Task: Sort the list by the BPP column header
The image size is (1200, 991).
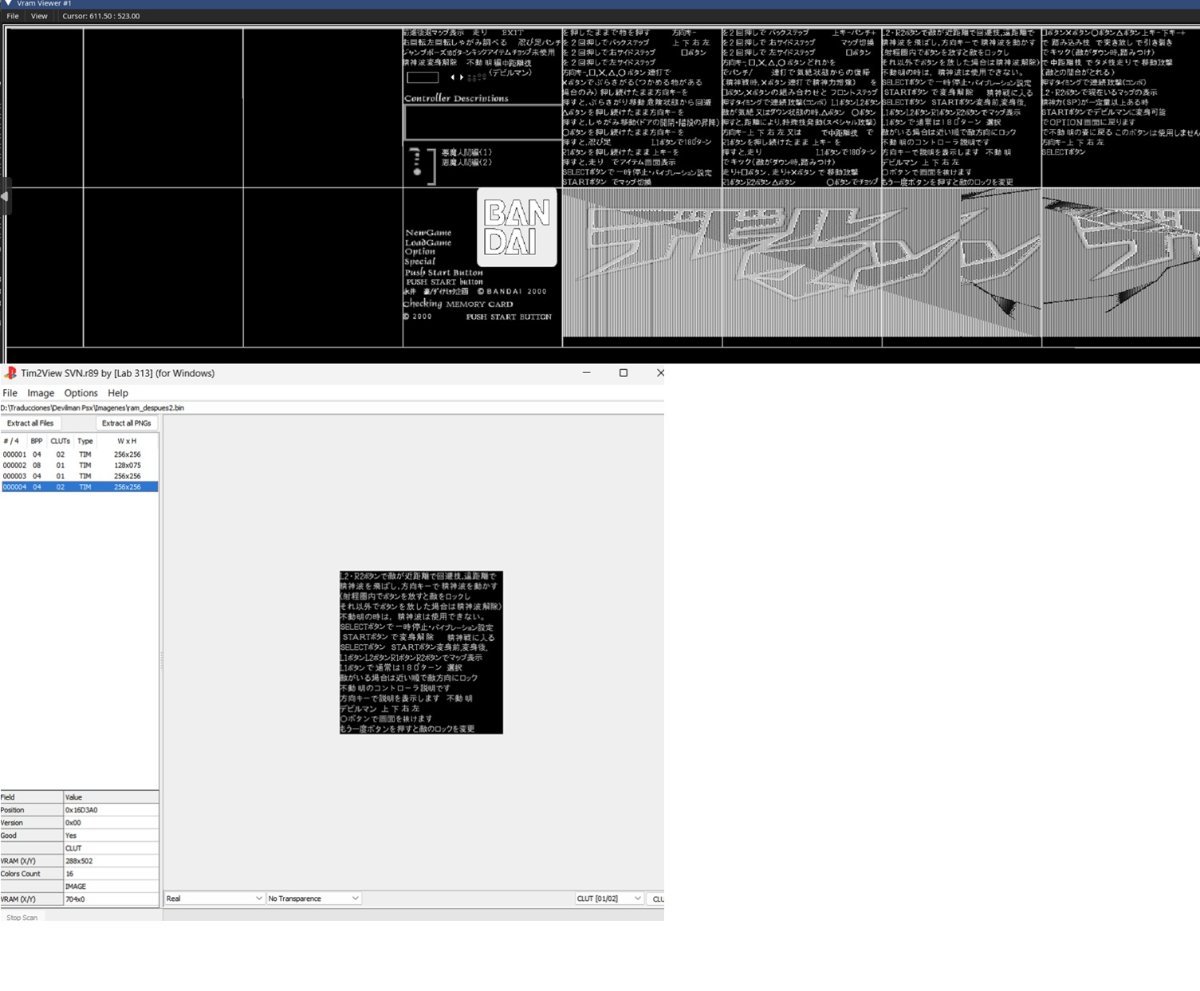Action: coord(36,441)
